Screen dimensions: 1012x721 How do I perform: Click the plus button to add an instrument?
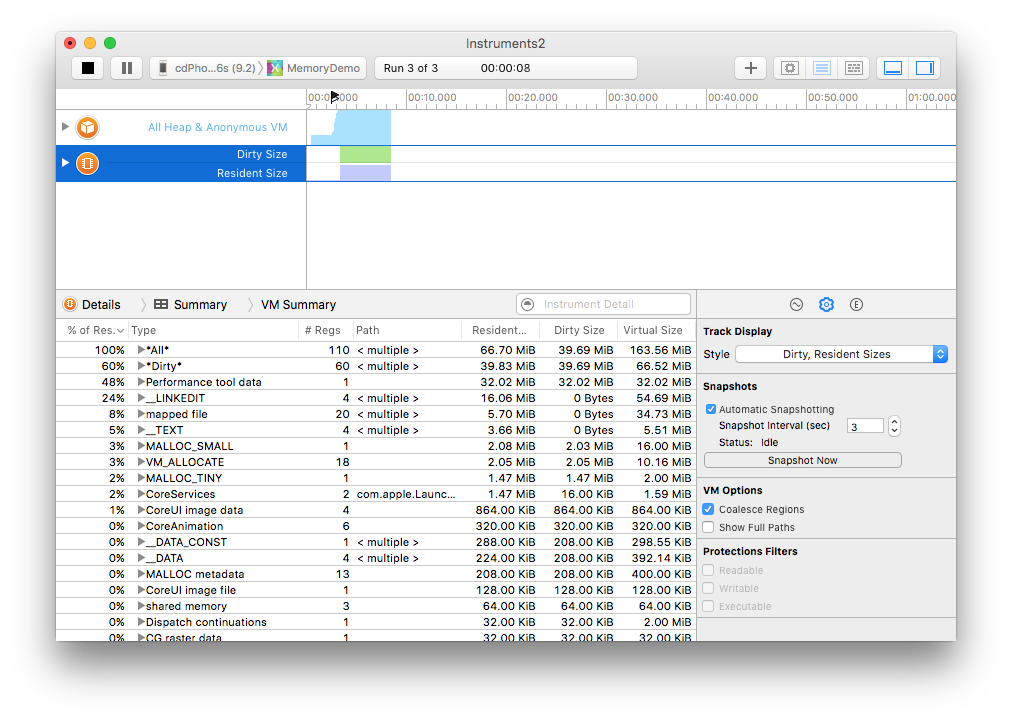(x=750, y=68)
